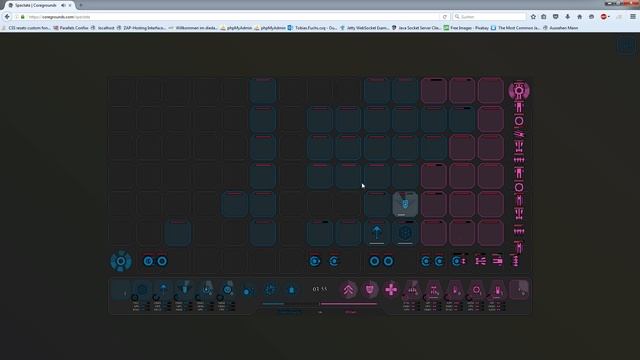
Task: Open the Free Images - Pixabay bookmark
Action: [x=466, y=28]
